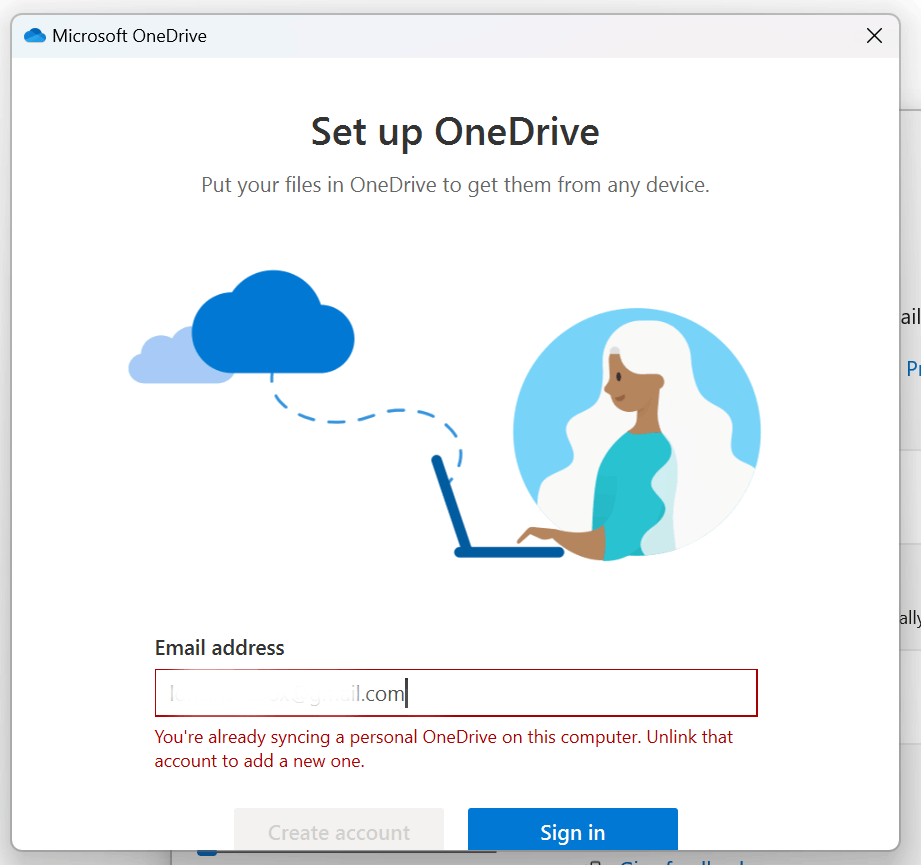Click the red sync error message text
921x865 pixels.
(443, 749)
